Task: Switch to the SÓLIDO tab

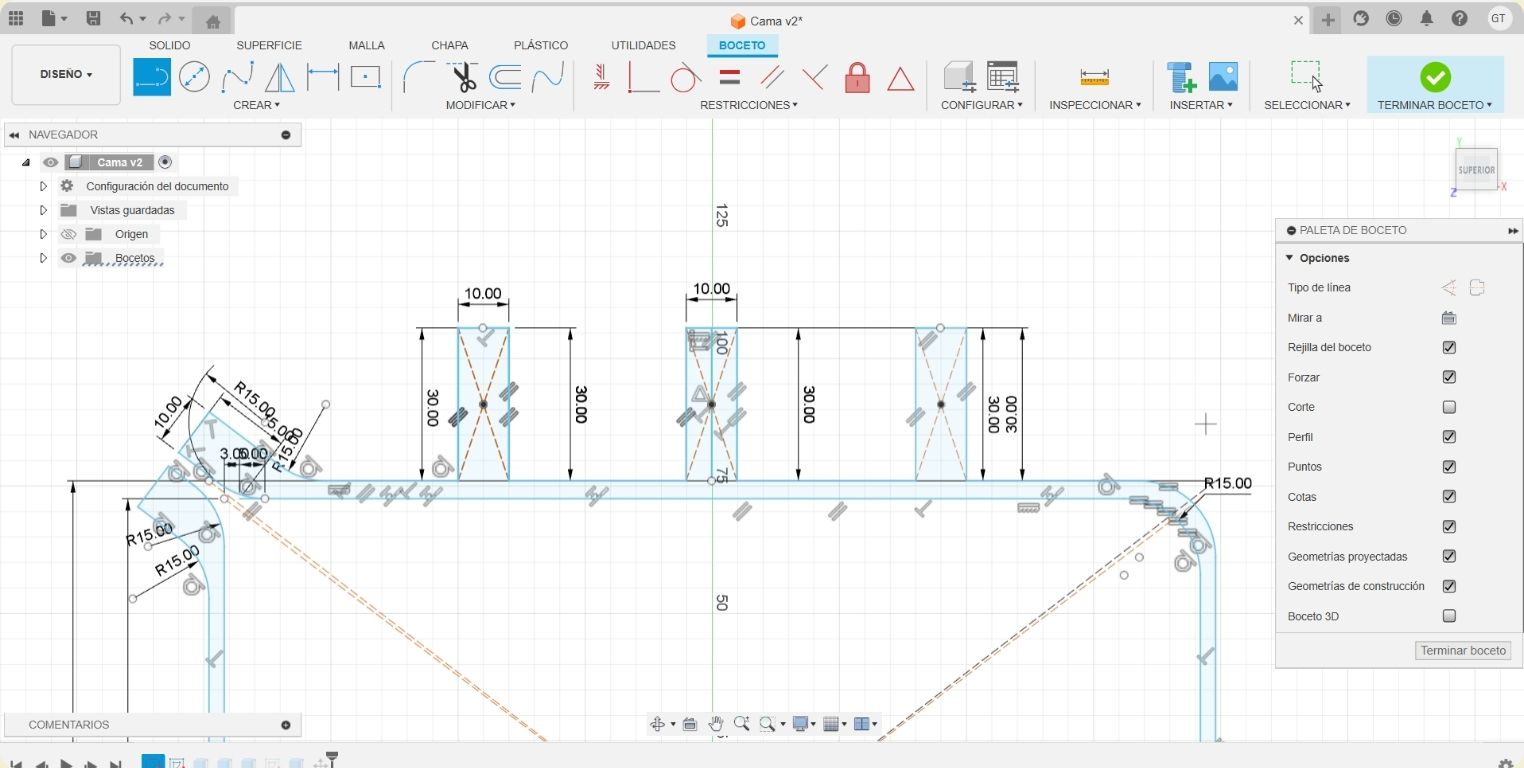Action: coord(169,45)
